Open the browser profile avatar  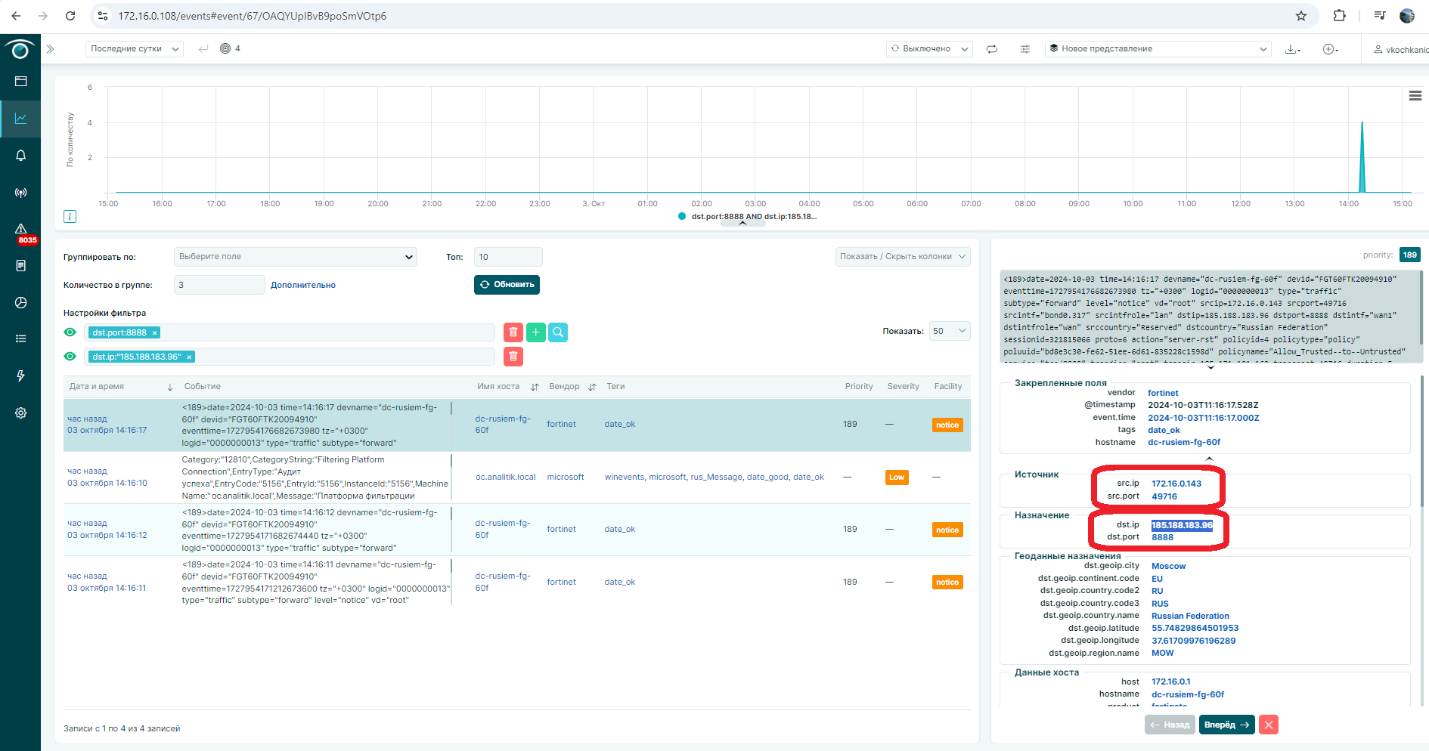1407,16
